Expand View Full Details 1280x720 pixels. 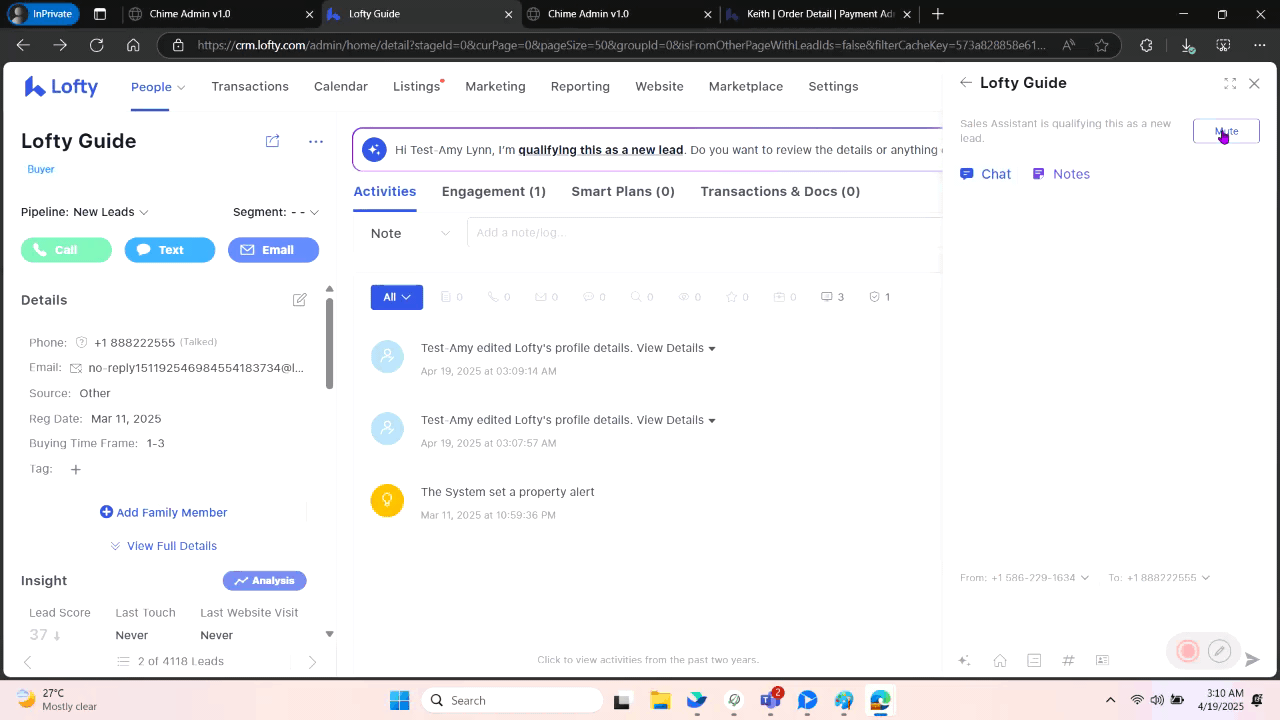coord(163,546)
